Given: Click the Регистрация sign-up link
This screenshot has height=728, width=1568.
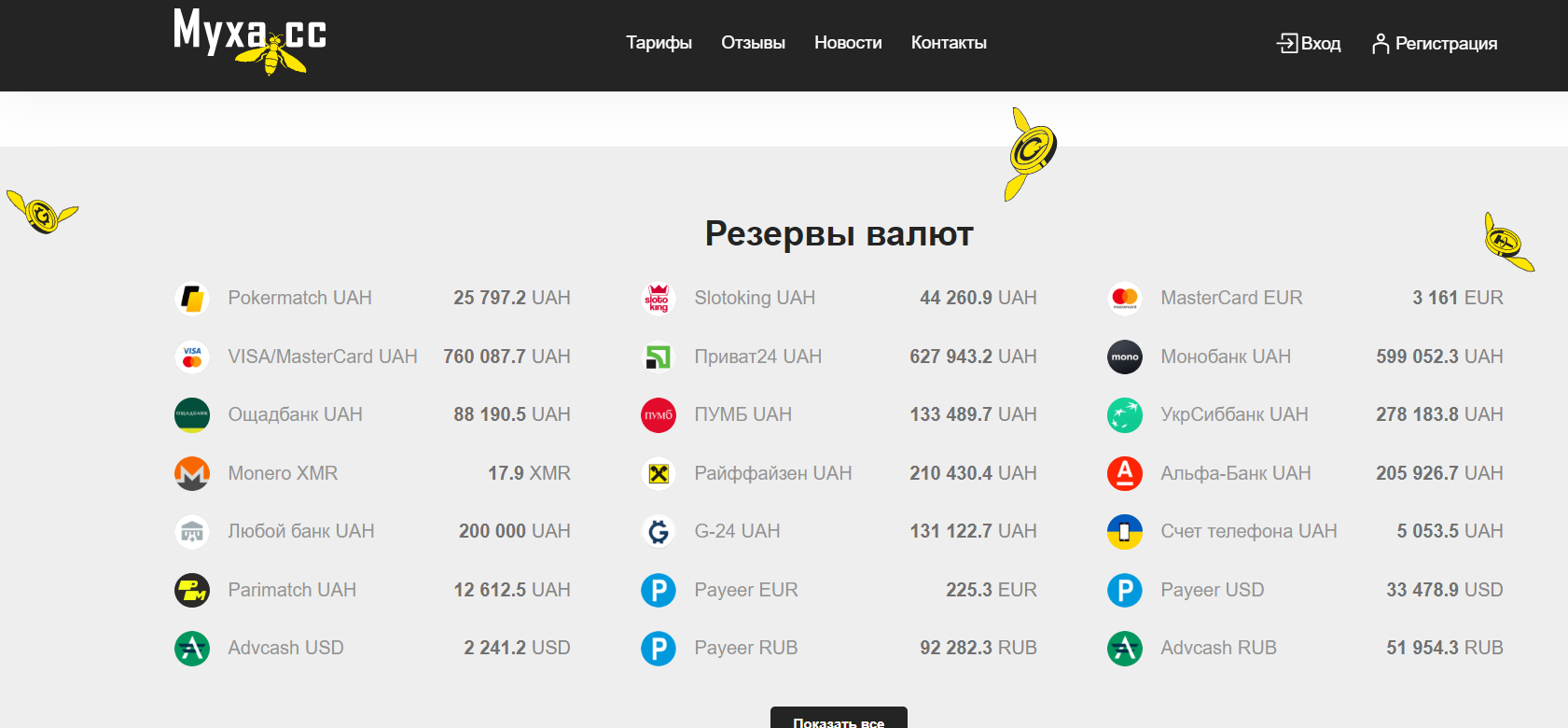Looking at the screenshot, I should (1446, 44).
